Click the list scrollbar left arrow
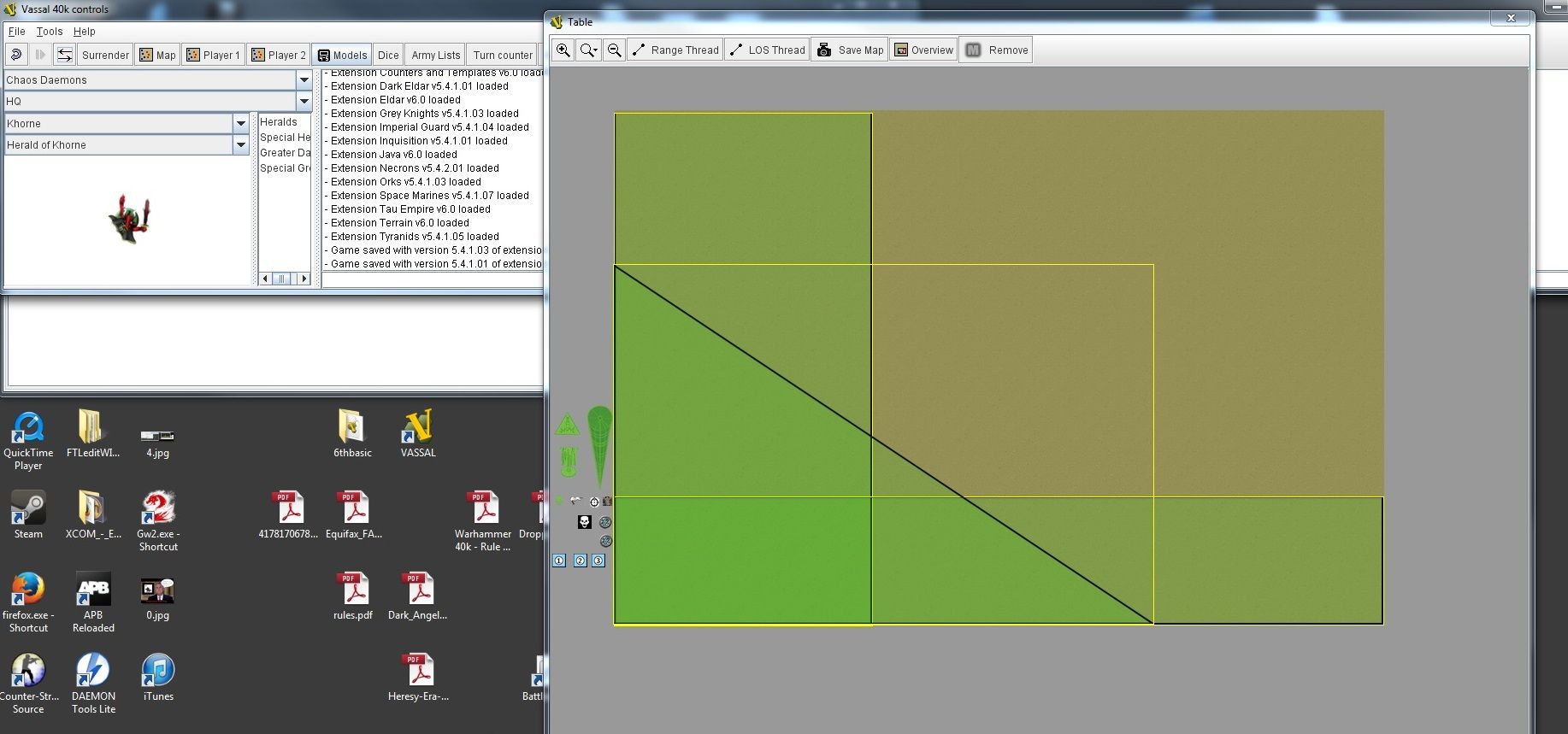 (x=265, y=279)
